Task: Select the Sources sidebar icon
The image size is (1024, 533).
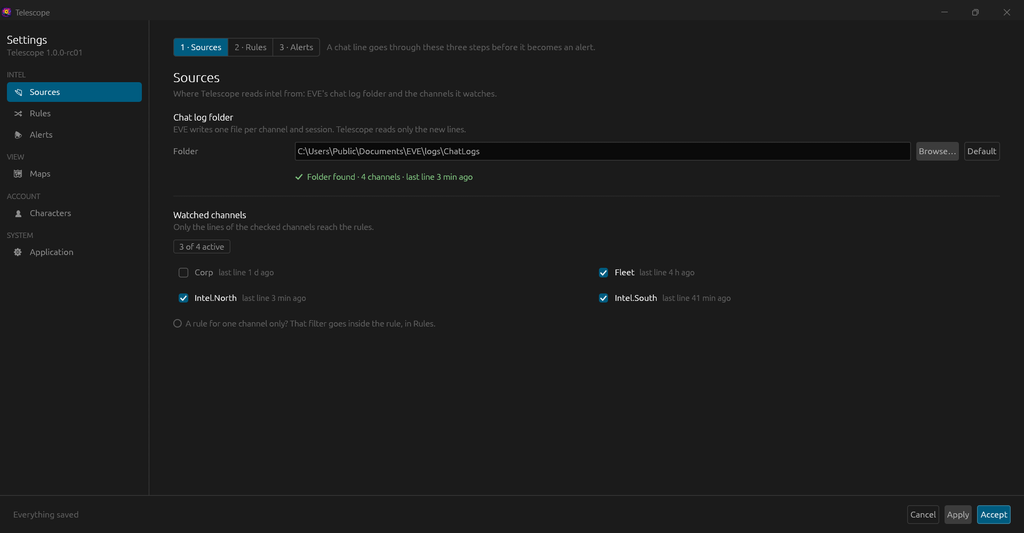Action: (18, 92)
